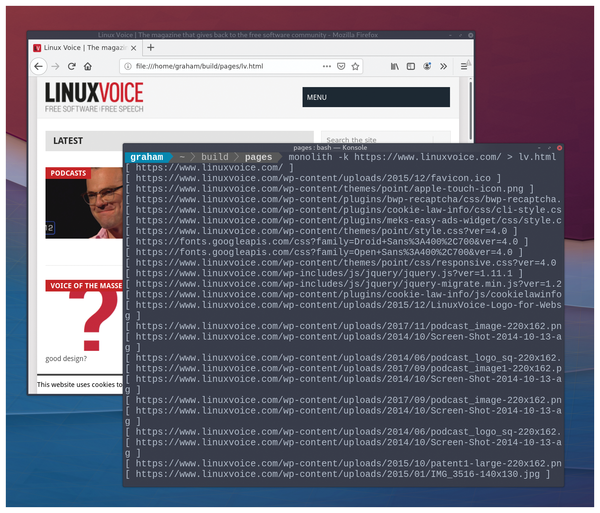Image resolution: width=600 pixels, height=513 pixels.
Task: Close the Firefox window
Action: click(x=470, y=35)
